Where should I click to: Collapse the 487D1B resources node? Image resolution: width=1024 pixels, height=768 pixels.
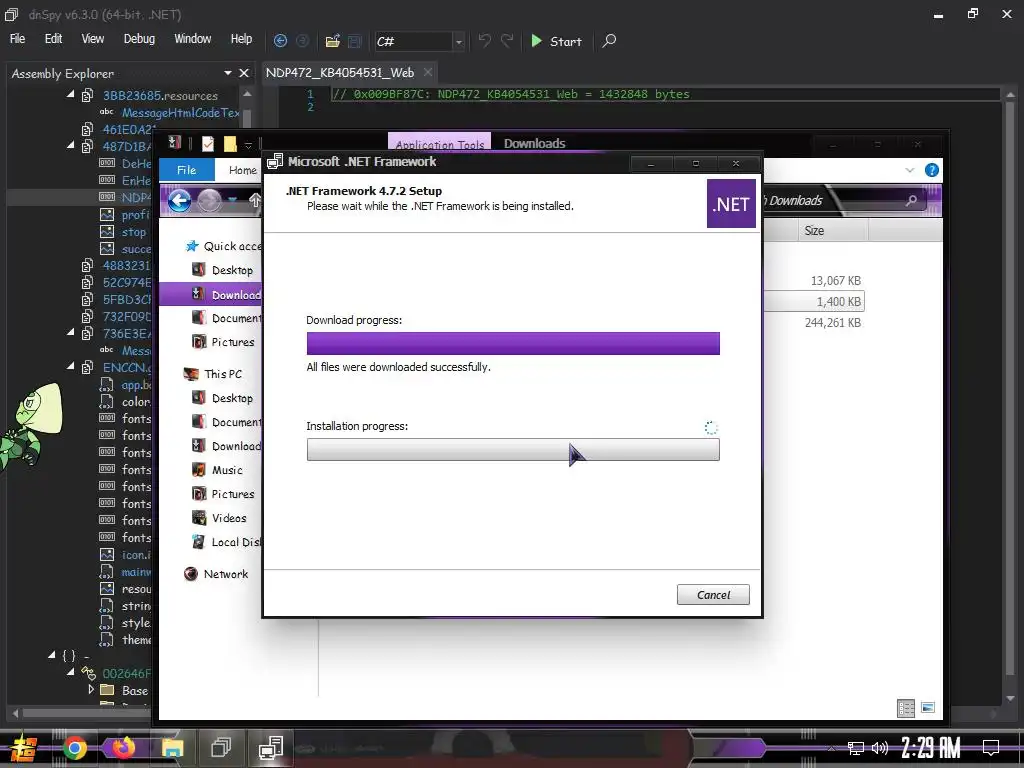pyautogui.click(x=71, y=146)
